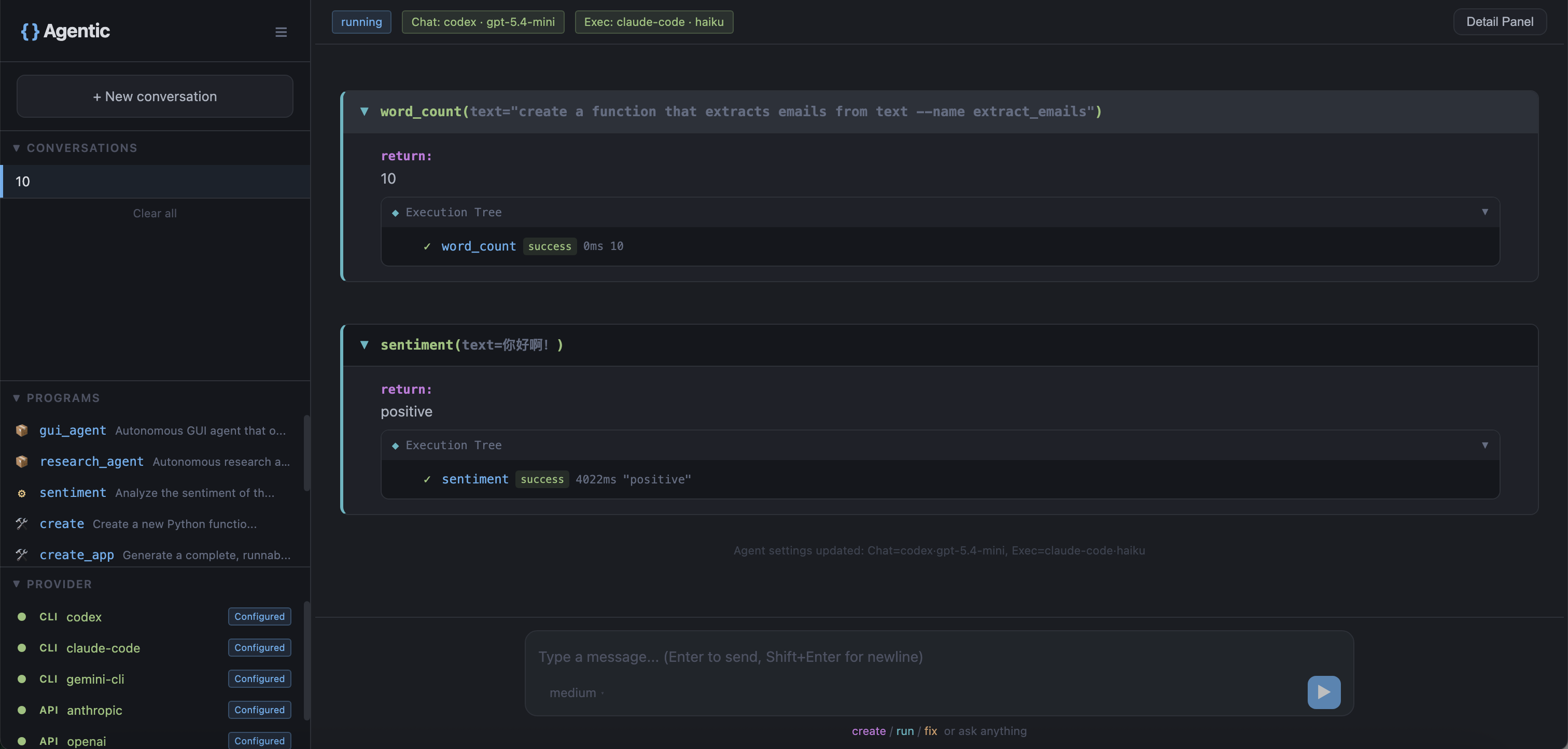Collapse word_count Execution Tree arrow
This screenshot has width=1568, height=749.
click(1485, 212)
